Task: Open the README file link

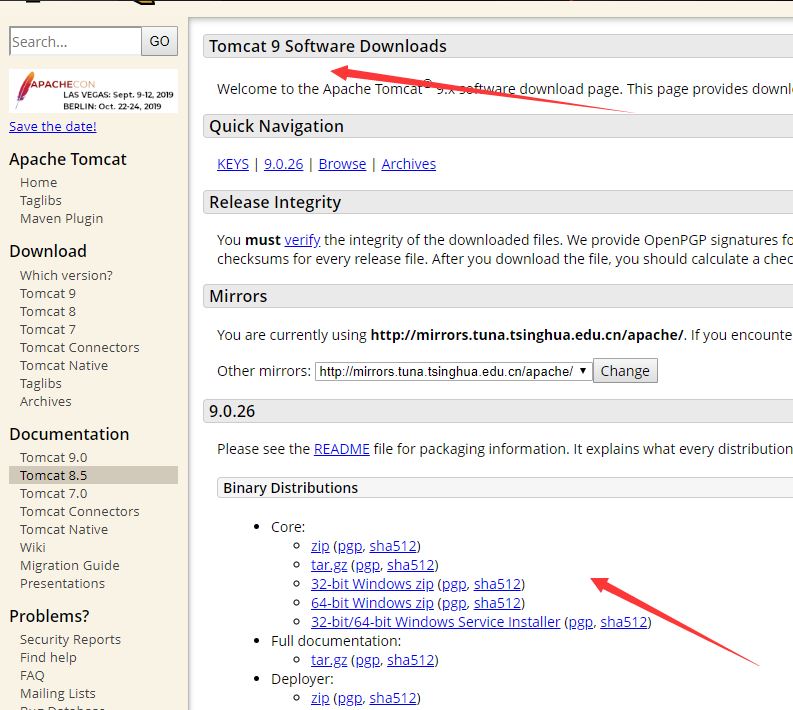Action: point(341,449)
